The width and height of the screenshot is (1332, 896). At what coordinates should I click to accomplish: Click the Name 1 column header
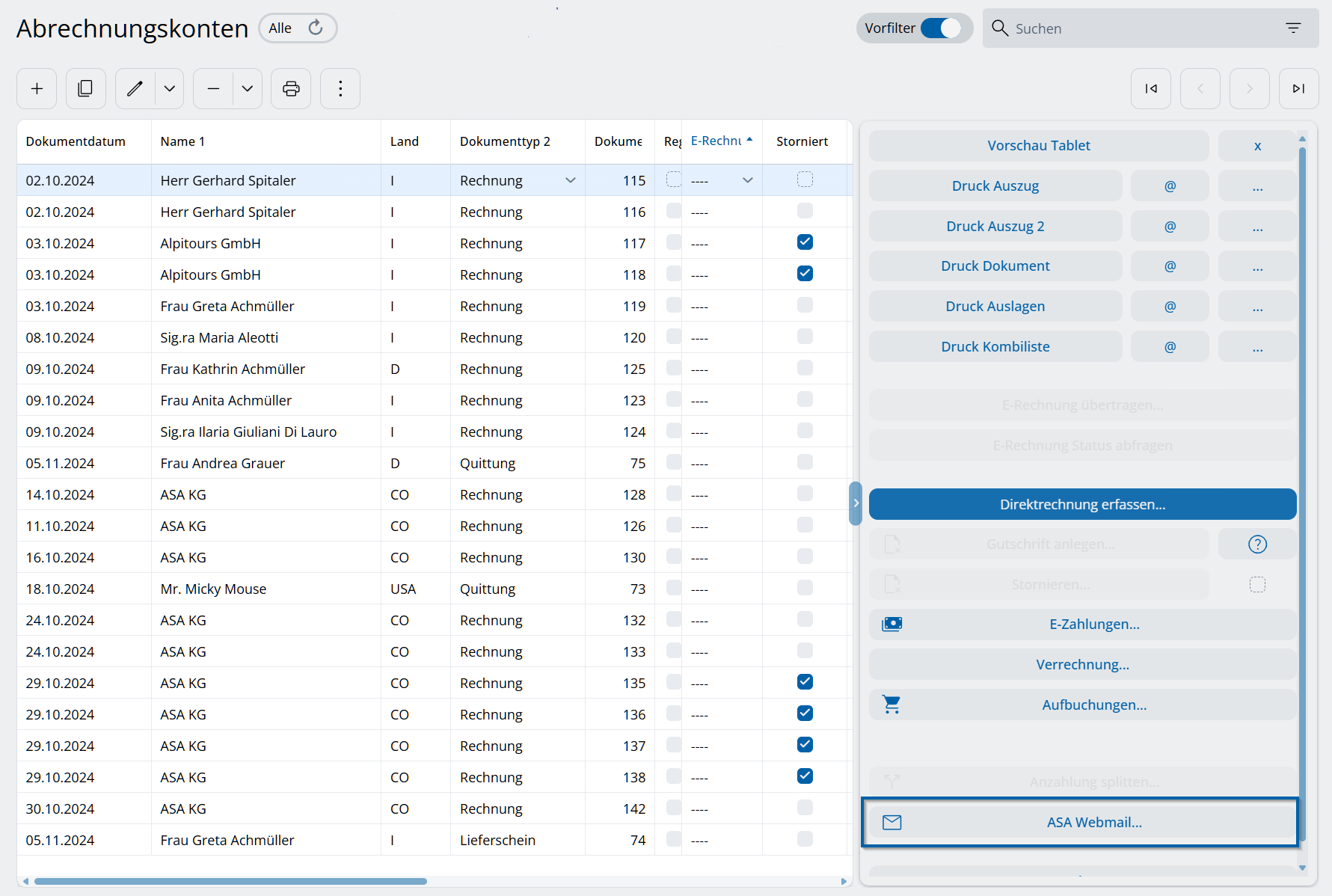click(x=182, y=141)
